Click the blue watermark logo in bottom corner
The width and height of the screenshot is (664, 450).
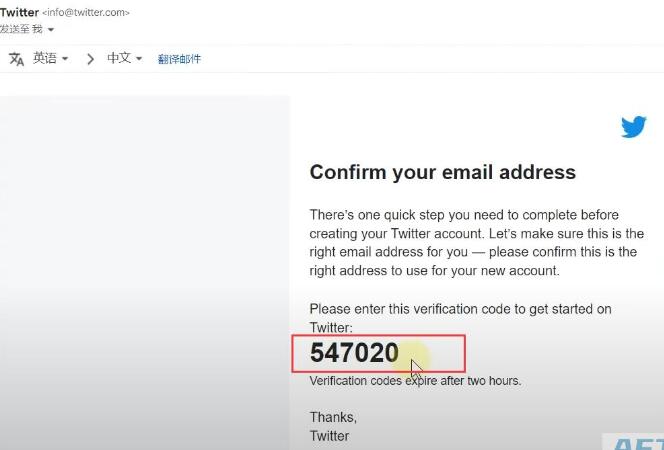click(x=636, y=444)
